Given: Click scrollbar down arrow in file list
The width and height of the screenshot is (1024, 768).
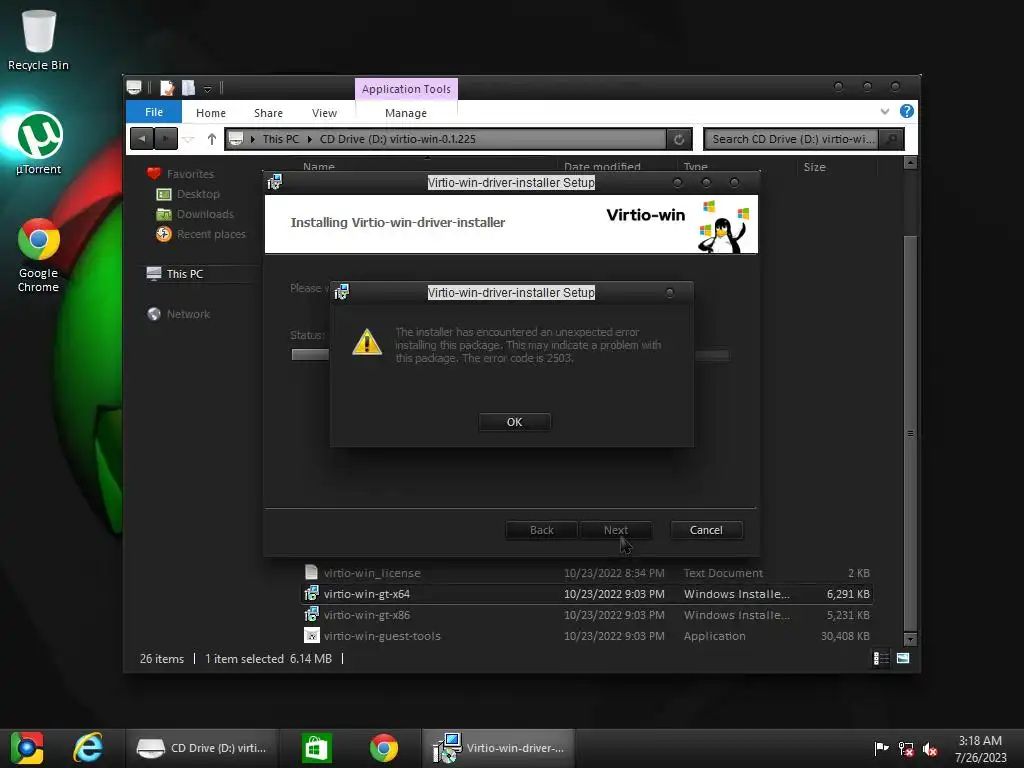Looking at the screenshot, I should click(910, 638).
